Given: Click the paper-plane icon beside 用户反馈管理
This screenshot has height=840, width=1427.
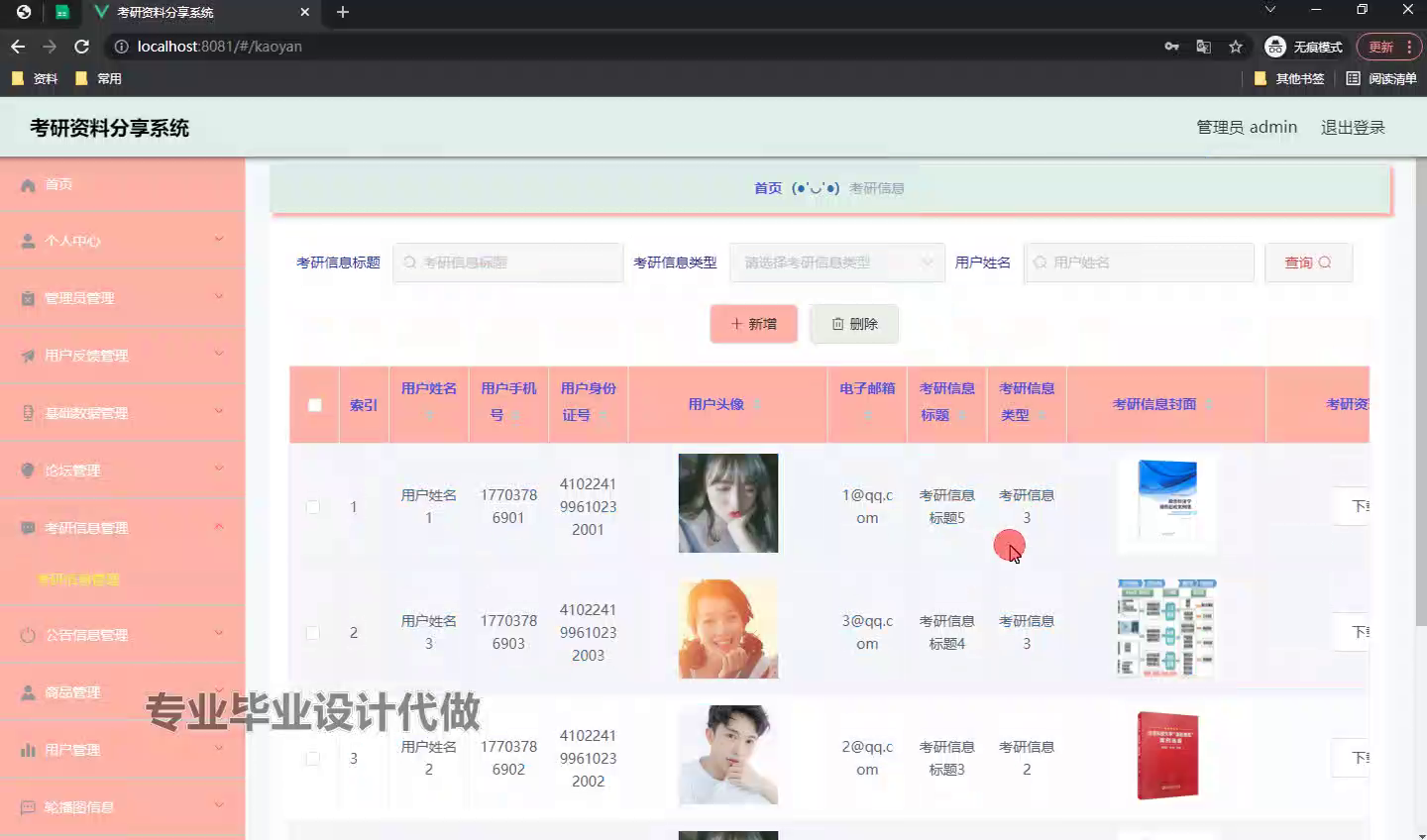Looking at the screenshot, I should (x=28, y=356).
